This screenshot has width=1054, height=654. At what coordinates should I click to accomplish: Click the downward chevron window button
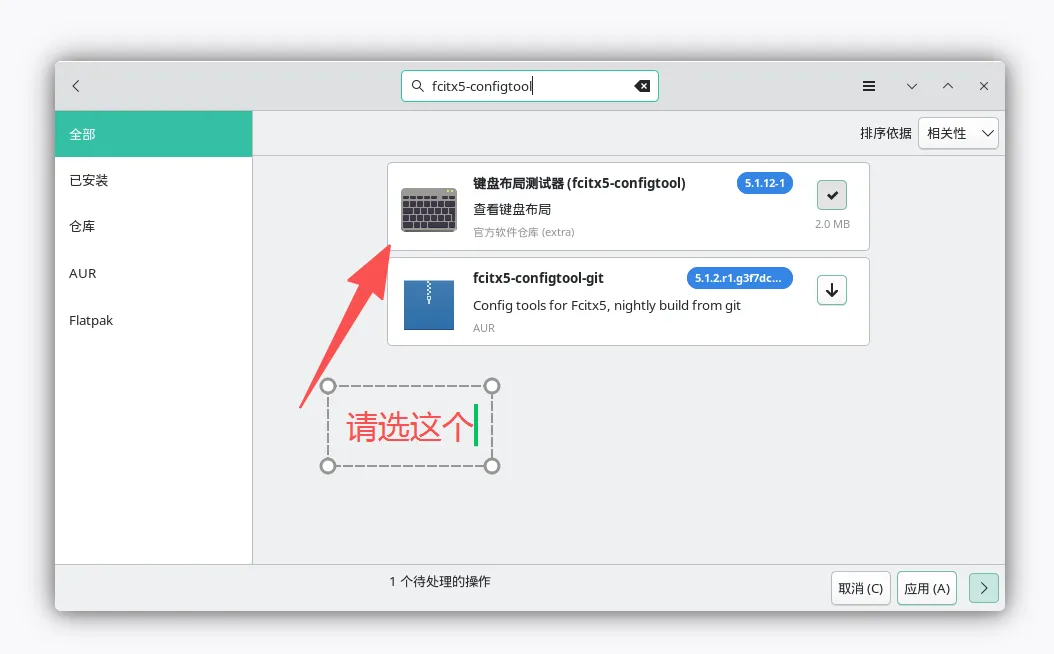click(x=911, y=86)
